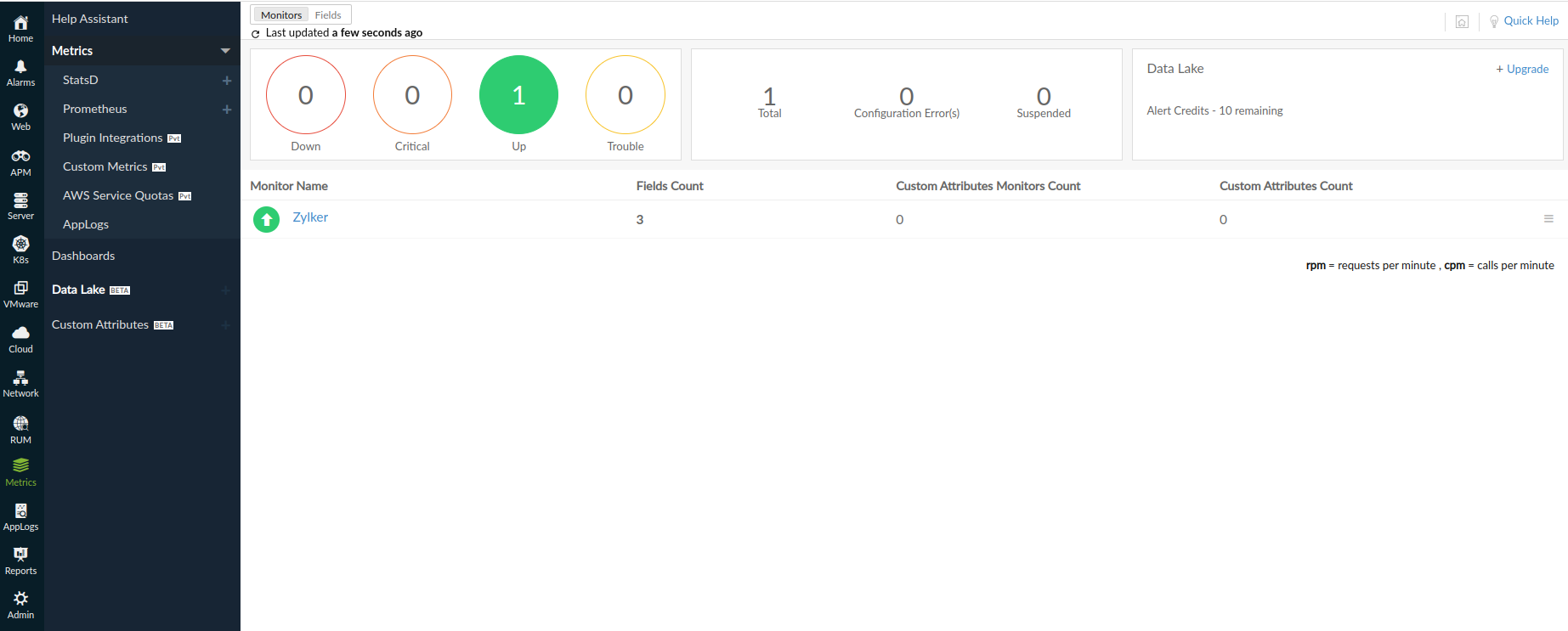The height and width of the screenshot is (631, 1568).
Task: Sort by Monitor Name column header
Action: tap(289, 186)
